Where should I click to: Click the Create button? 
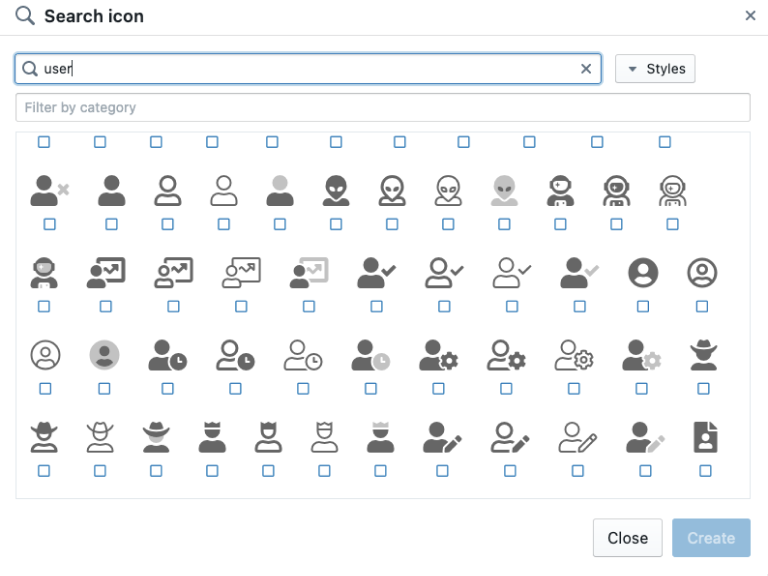pos(711,538)
